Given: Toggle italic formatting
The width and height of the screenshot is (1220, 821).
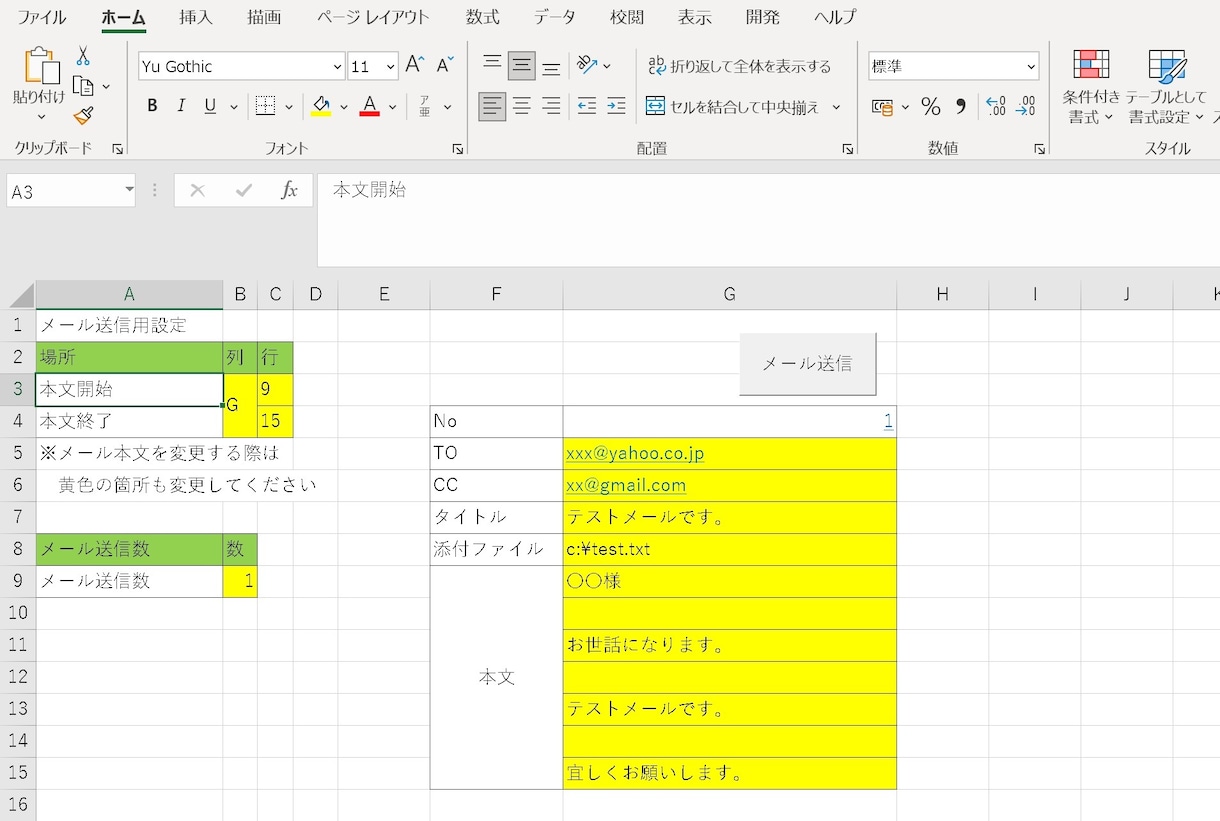Looking at the screenshot, I should pyautogui.click(x=181, y=106).
